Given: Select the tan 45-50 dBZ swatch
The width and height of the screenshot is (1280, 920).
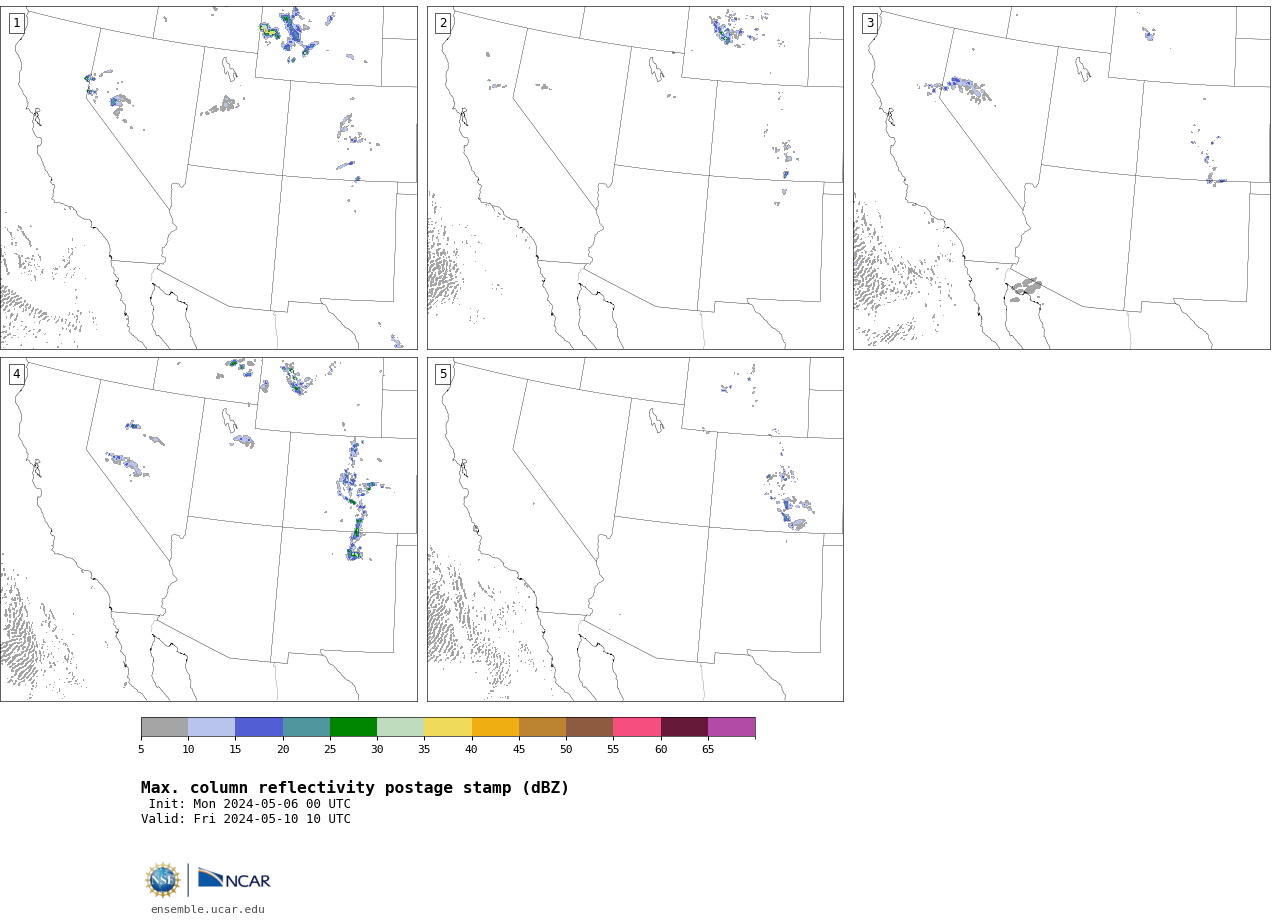Looking at the screenshot, I should pyautogui.click(x=542, y=727).
